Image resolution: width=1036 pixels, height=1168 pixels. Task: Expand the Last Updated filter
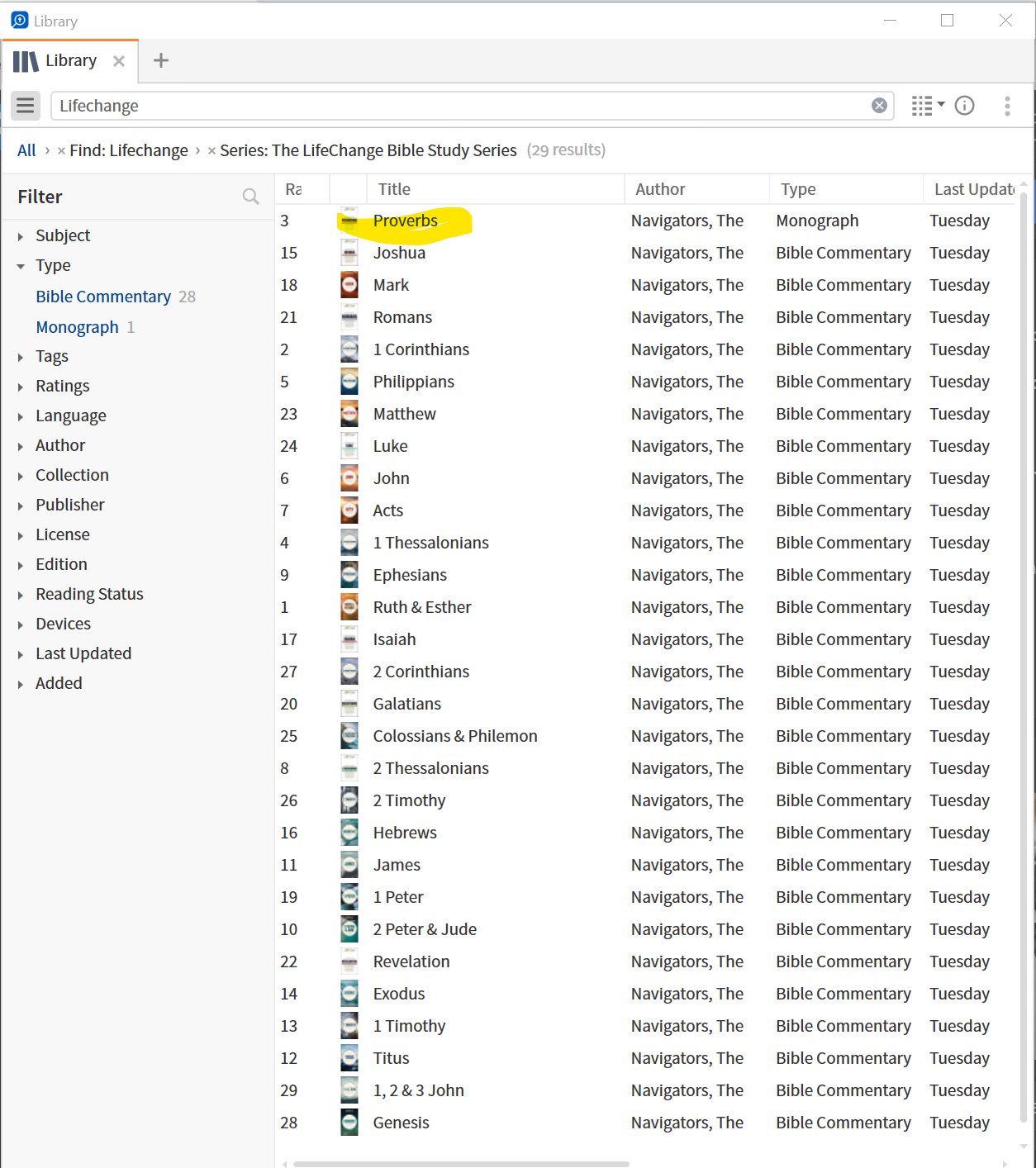(x=21, y=655)
